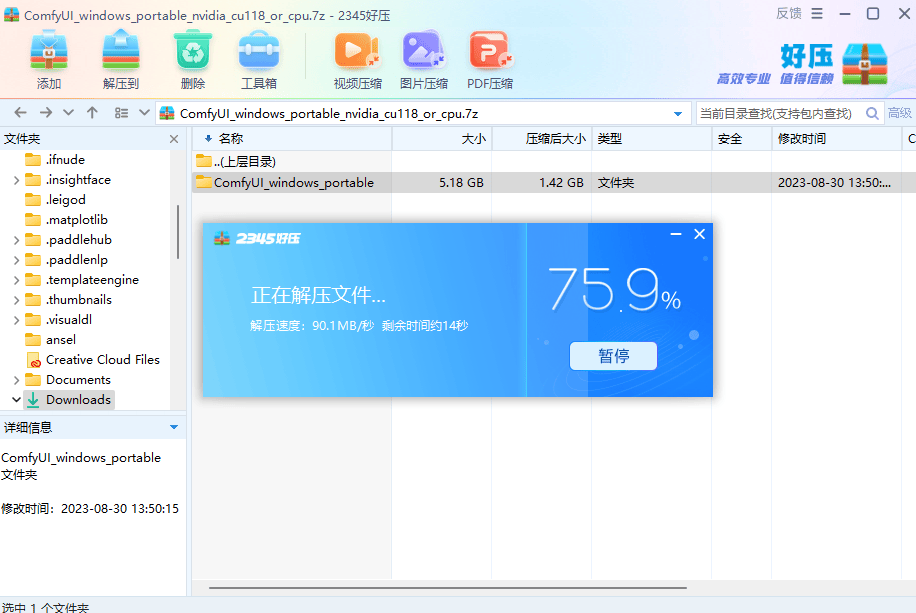Collapse the Downloads tree node

pyautogui.click(x=16, y=400)
